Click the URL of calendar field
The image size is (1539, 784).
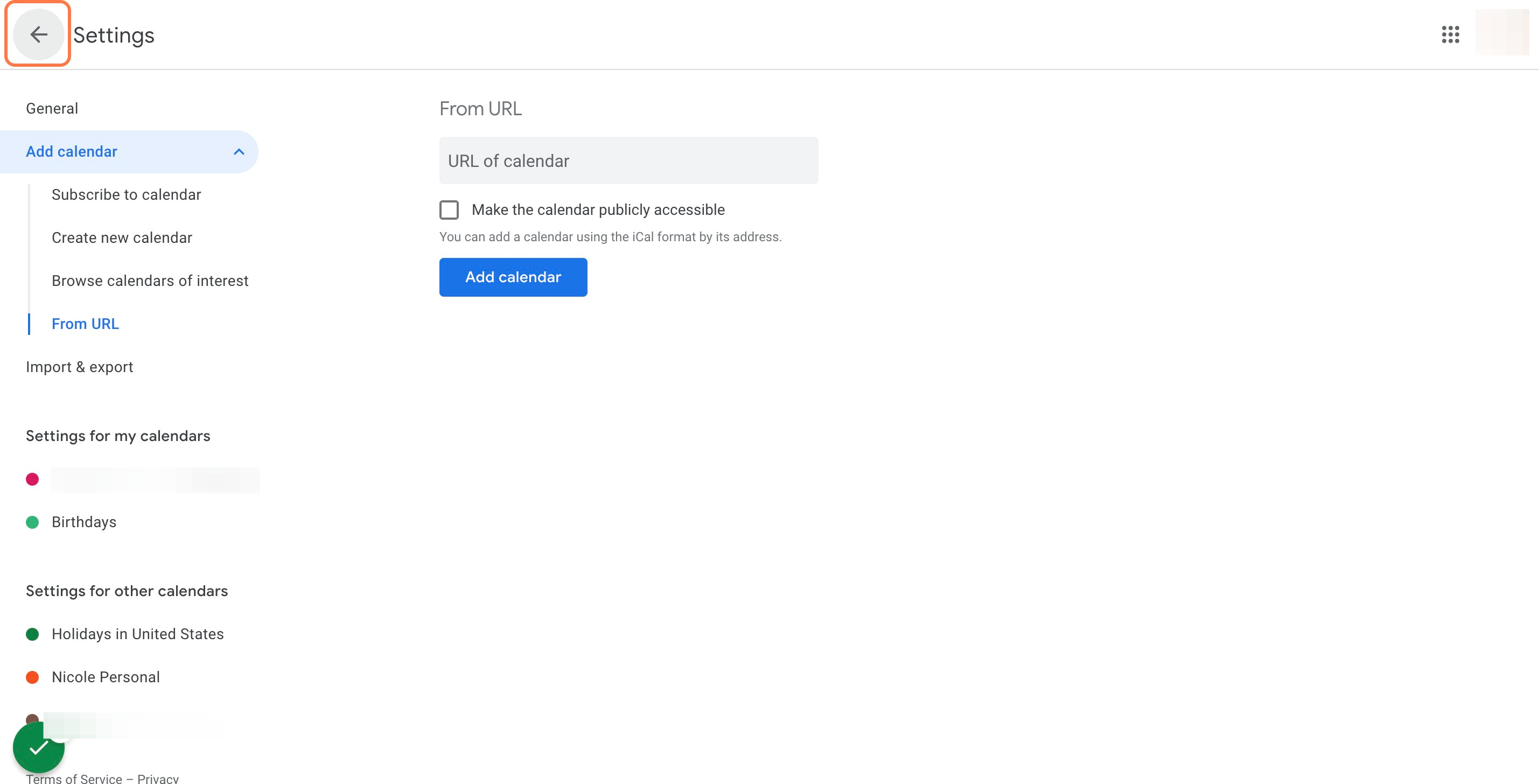628,161
